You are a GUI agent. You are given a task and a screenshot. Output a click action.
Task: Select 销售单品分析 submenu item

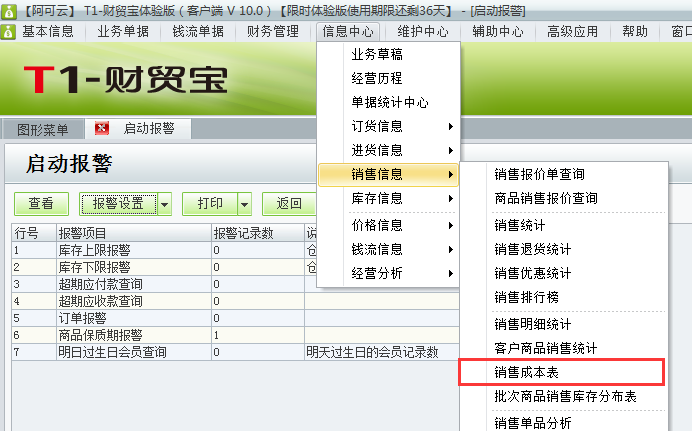563,423
